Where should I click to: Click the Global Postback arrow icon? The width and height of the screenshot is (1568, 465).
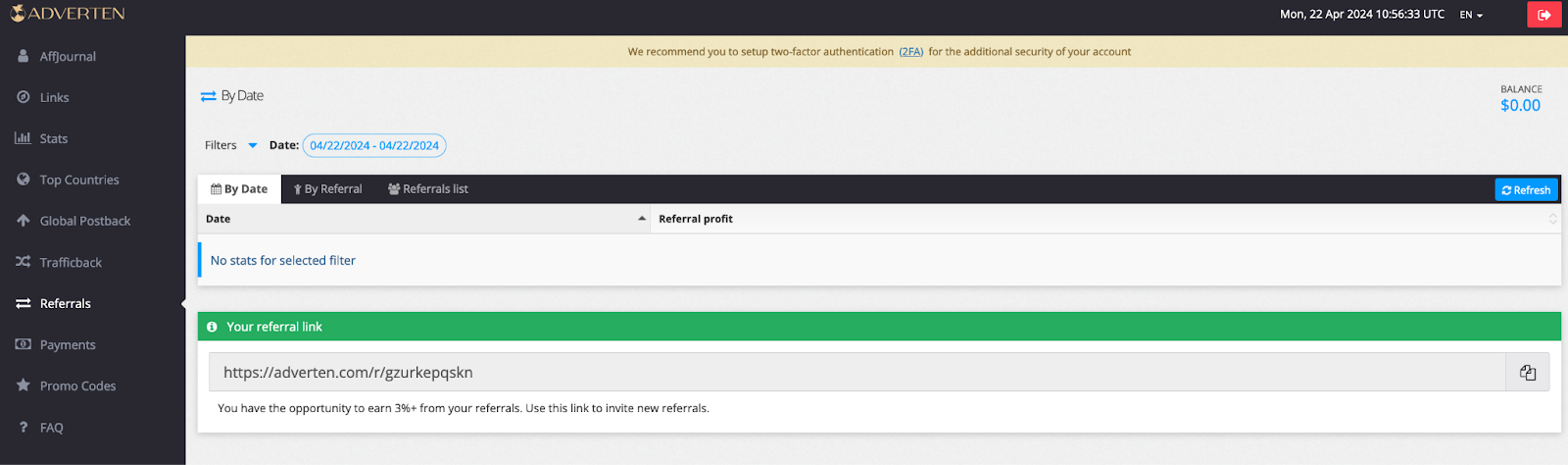[23, 221]
